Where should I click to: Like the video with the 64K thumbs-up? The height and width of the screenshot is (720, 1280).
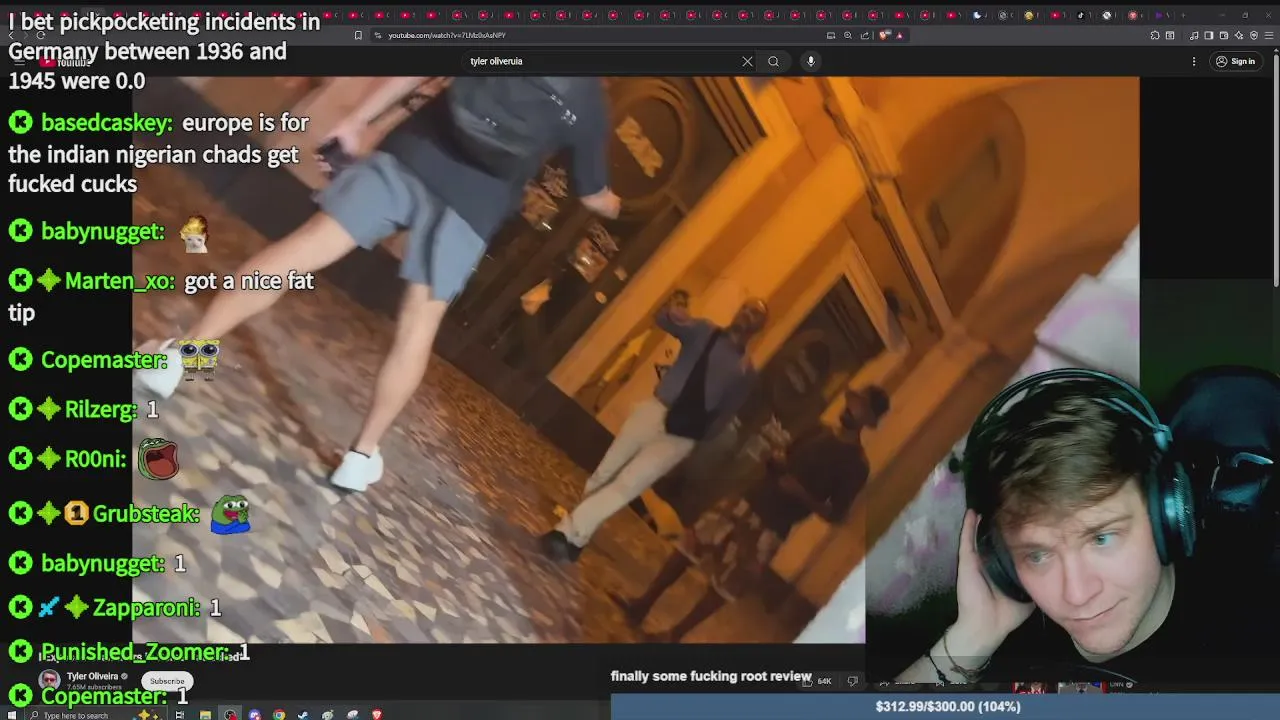[x=818, y=681]
